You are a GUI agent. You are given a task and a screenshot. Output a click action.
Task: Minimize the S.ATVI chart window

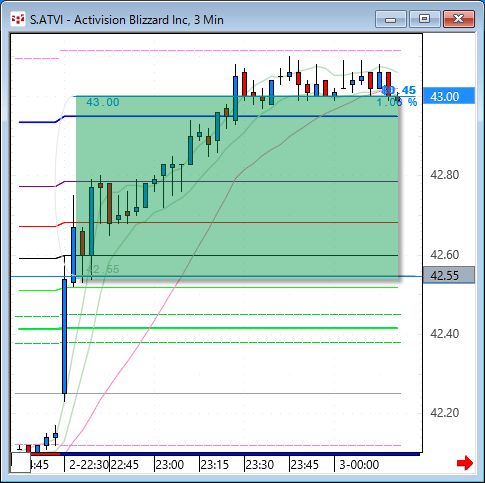click(390, 19)
